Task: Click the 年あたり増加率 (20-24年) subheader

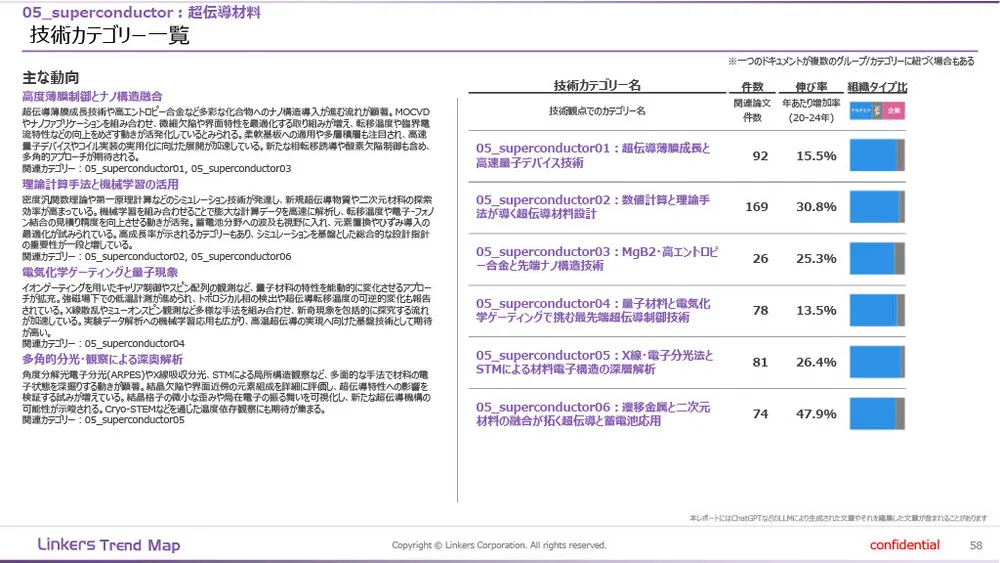Action: [x=811, y=110]
